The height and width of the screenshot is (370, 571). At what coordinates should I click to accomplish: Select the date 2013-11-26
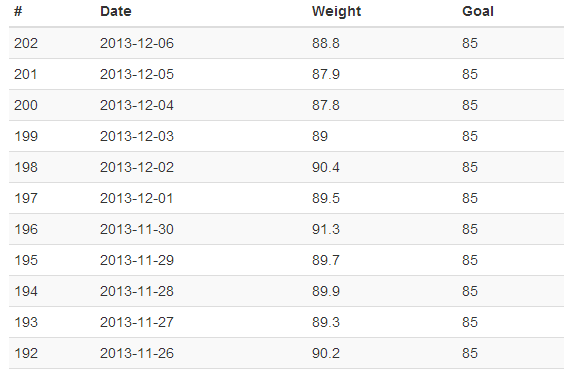coord(137,353)
